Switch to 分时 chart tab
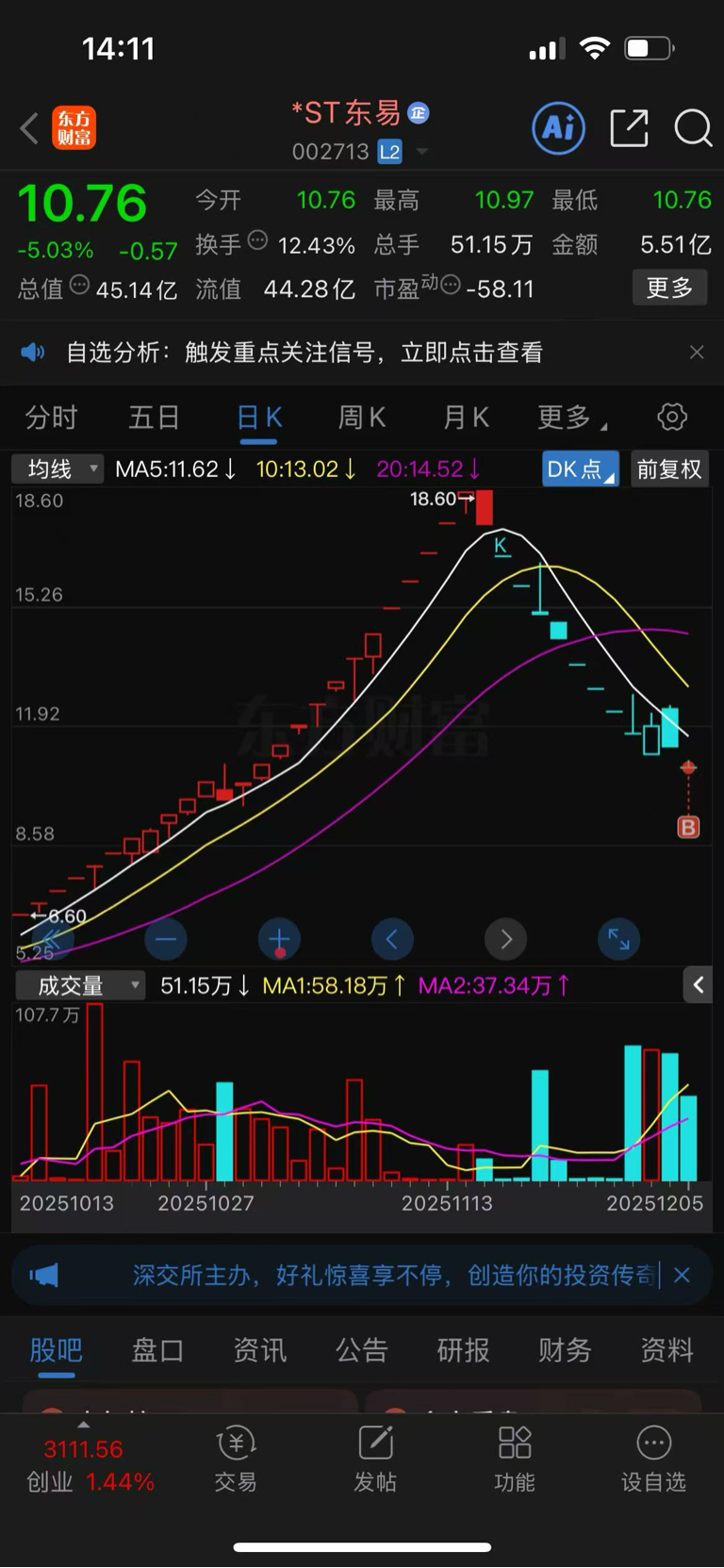This screenshot has height=1568, width=724. click(51, 417)
